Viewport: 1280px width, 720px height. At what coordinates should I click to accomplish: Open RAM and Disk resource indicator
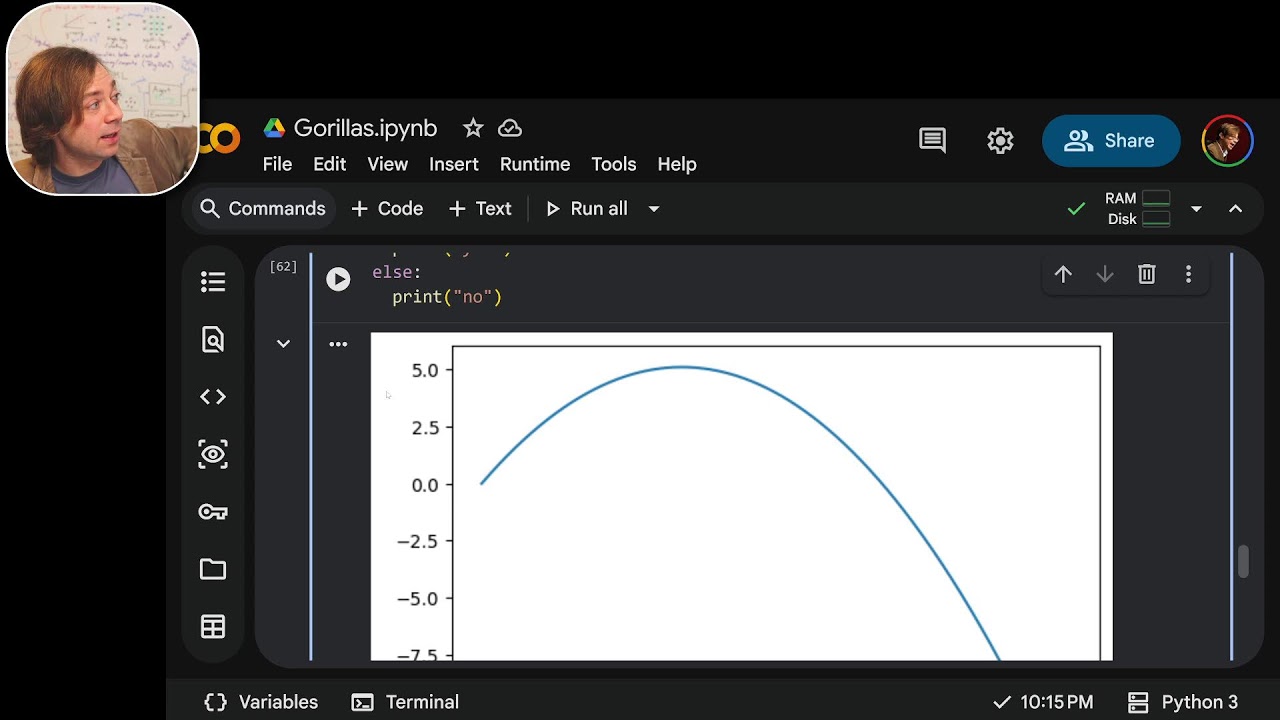pos(1137,208)
